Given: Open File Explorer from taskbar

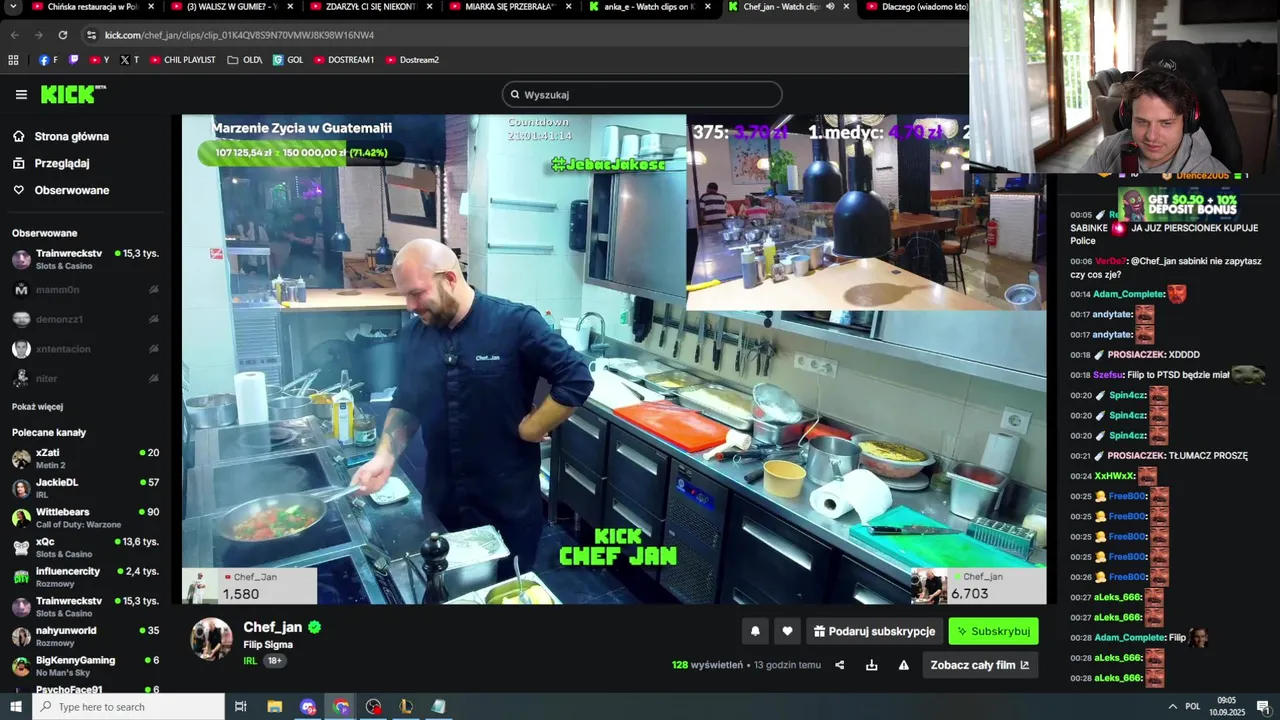Looking at the screenshot, I should coord(275,707).
